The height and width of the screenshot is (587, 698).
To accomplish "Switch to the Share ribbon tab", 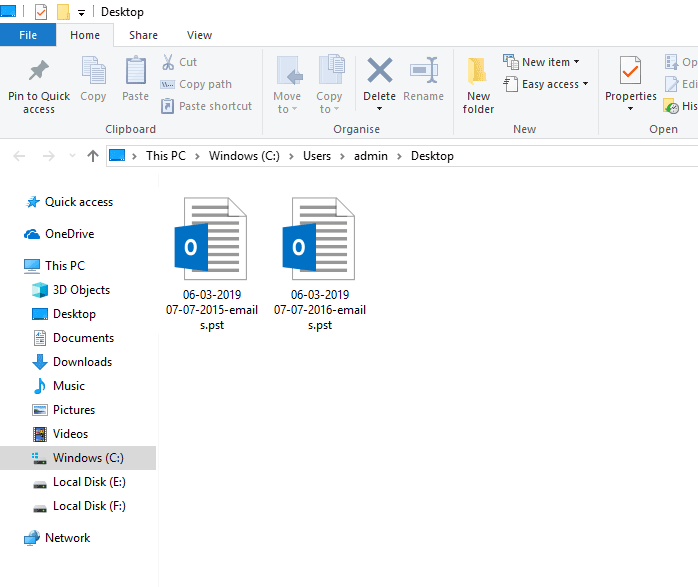I will 143,35.
